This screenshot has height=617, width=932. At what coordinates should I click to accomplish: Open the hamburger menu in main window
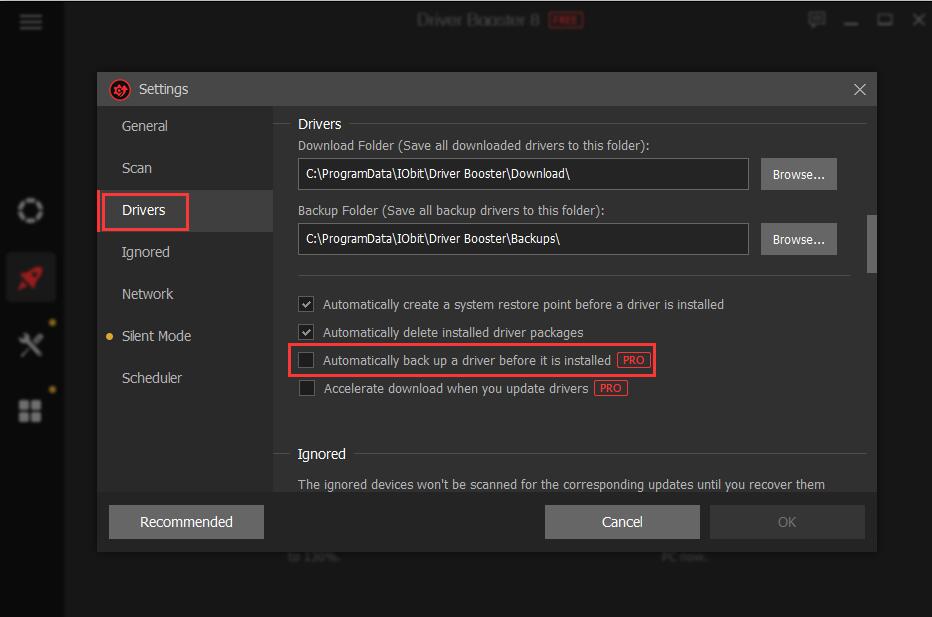point(30,22)
